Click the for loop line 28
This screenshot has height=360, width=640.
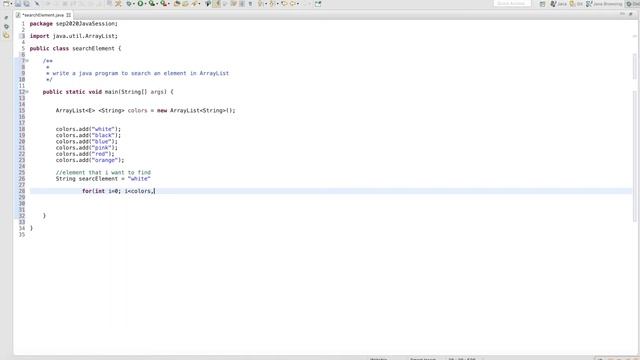(118, 191)
